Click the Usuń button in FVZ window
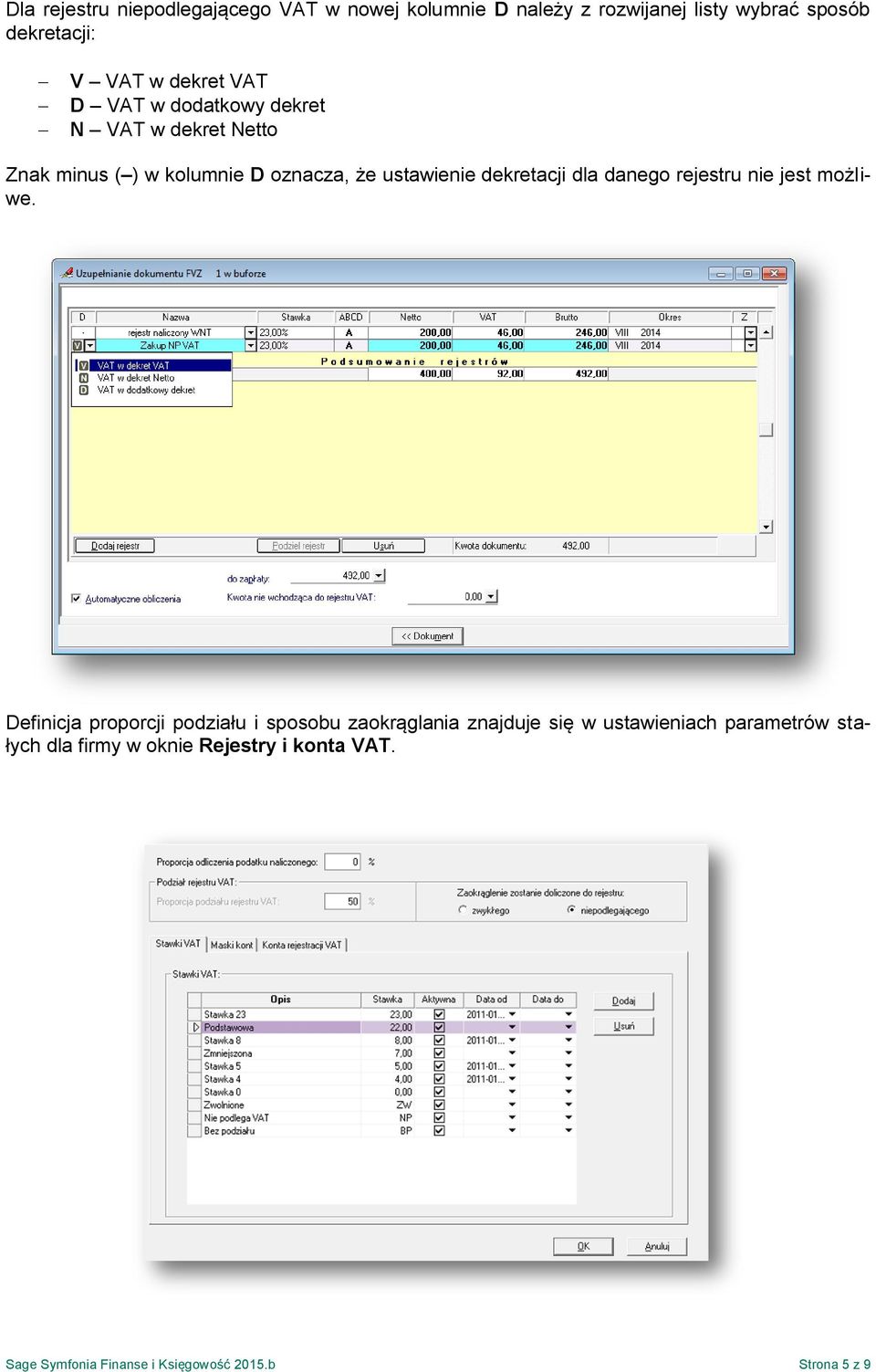The width and height of the screenshot is (876, 1372). coord(383,546)
